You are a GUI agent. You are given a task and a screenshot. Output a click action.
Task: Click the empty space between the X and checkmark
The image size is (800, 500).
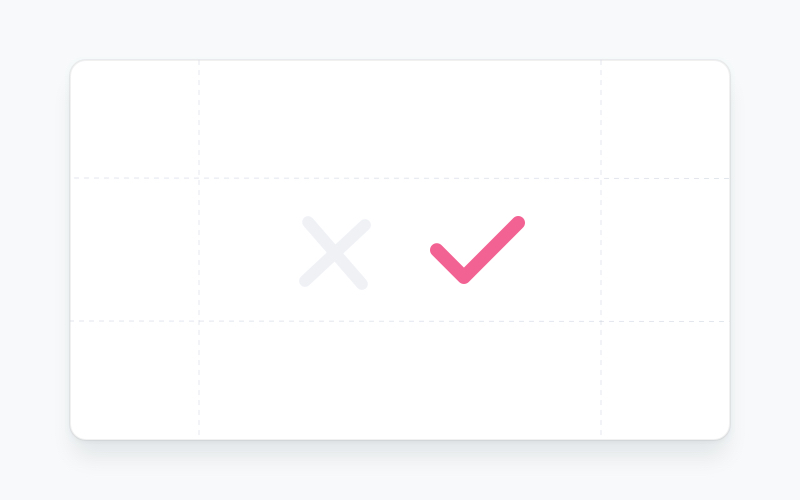pyautogui.click(x=400, y=252)
